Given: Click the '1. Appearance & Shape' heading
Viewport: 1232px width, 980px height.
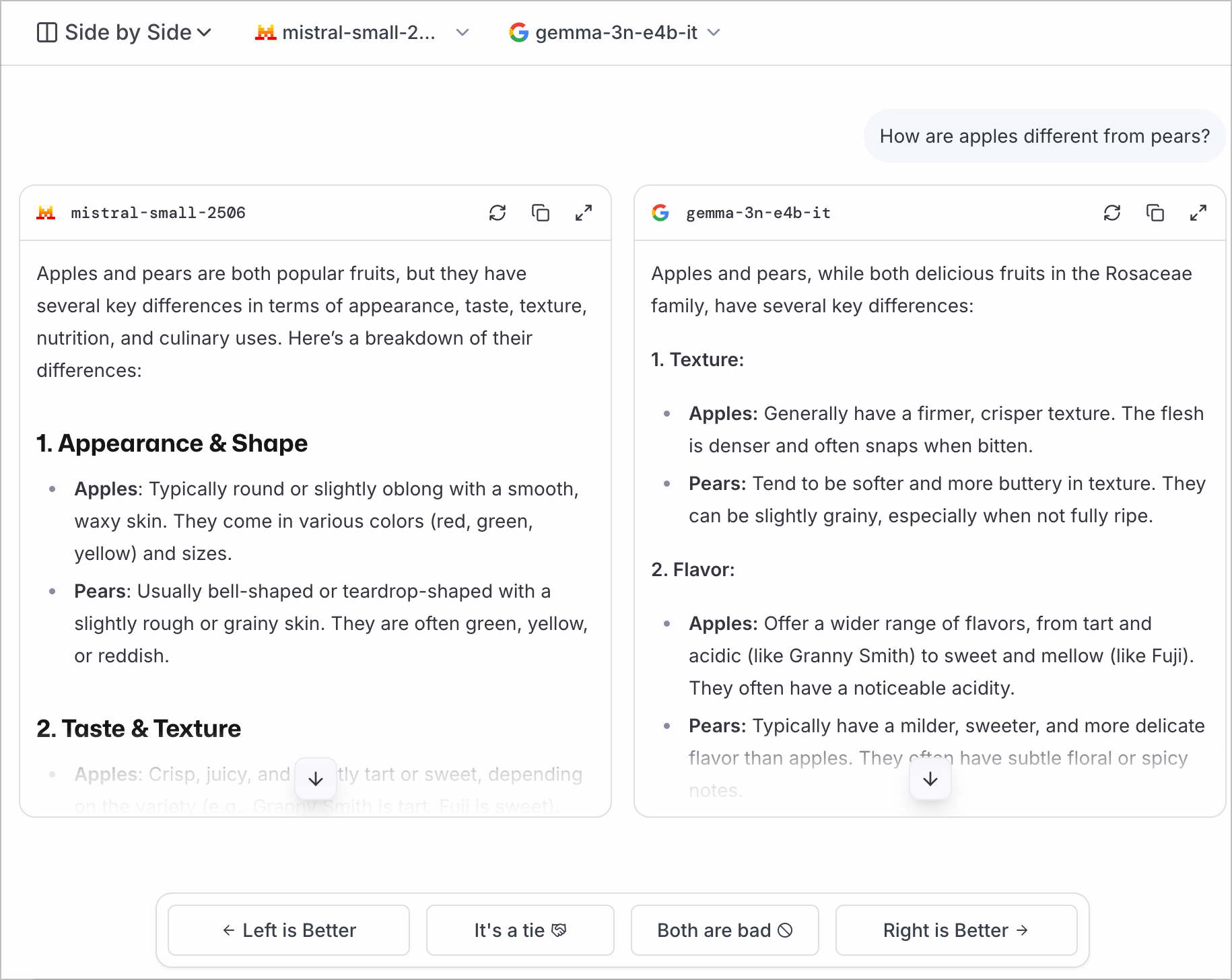Looking at the screenshot, I should pos(172,444).
